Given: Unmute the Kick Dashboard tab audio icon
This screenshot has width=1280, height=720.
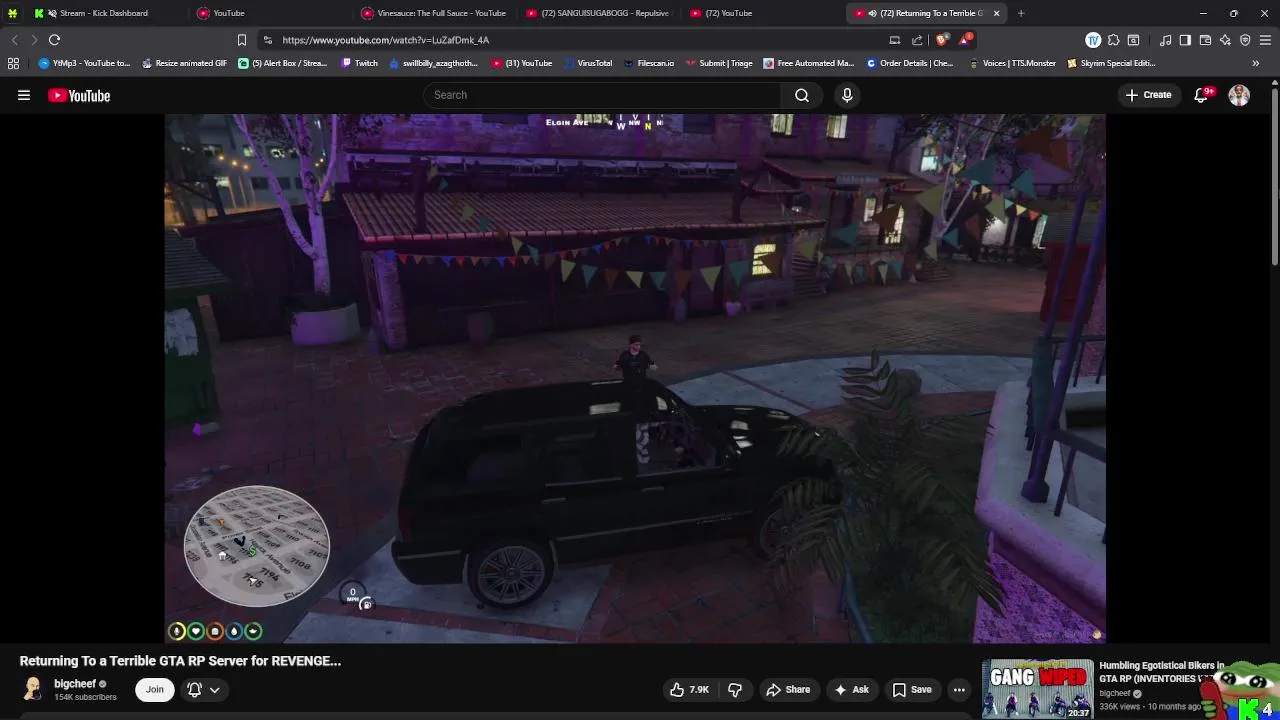Looking at the screenshot, I should pos(52,13).
